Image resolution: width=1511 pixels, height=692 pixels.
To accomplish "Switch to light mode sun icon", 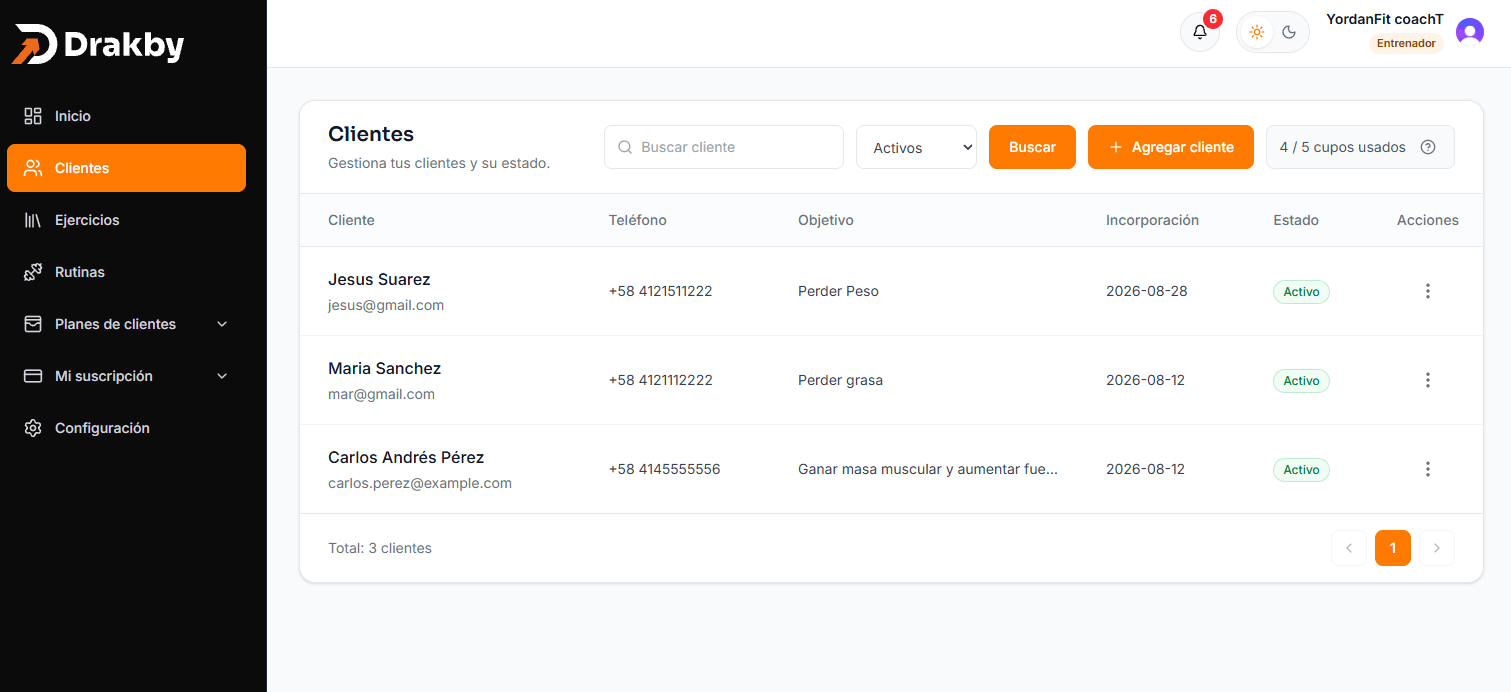I will [1257, 32].
